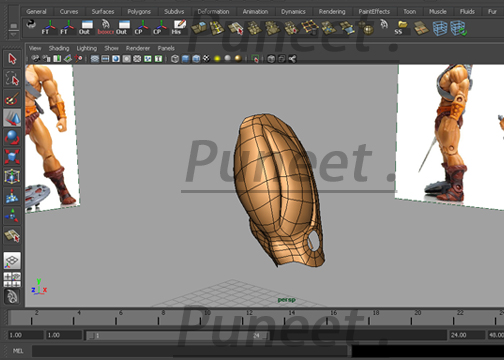Switch to the Polygons shelf tab
The width and height of the screenshot is (504, 360).
click(x=139, y=12)
